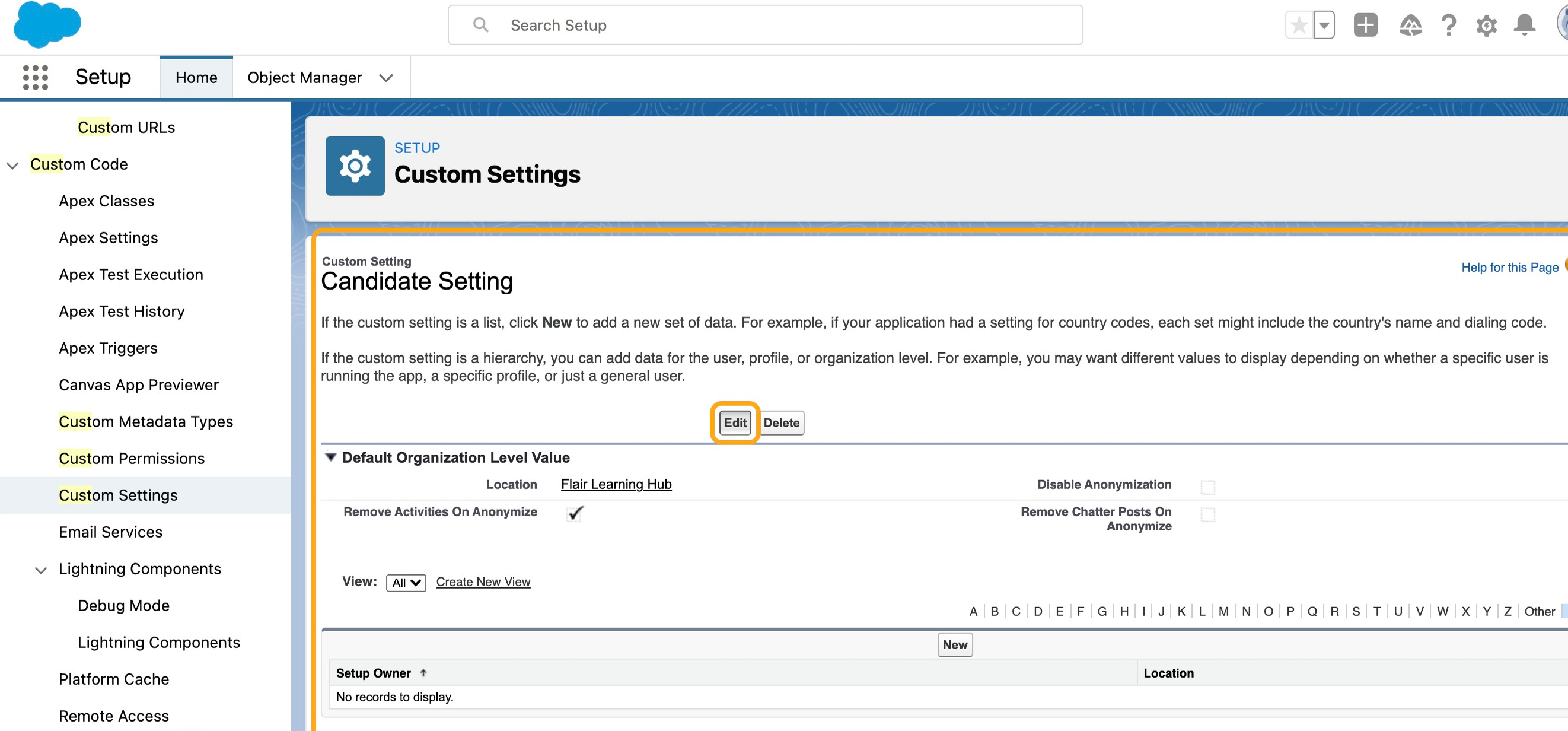The height and width of the screenshot is (731, 1568).
Task: Open the global actions plus icon
Action: (x=1365, y=25)
